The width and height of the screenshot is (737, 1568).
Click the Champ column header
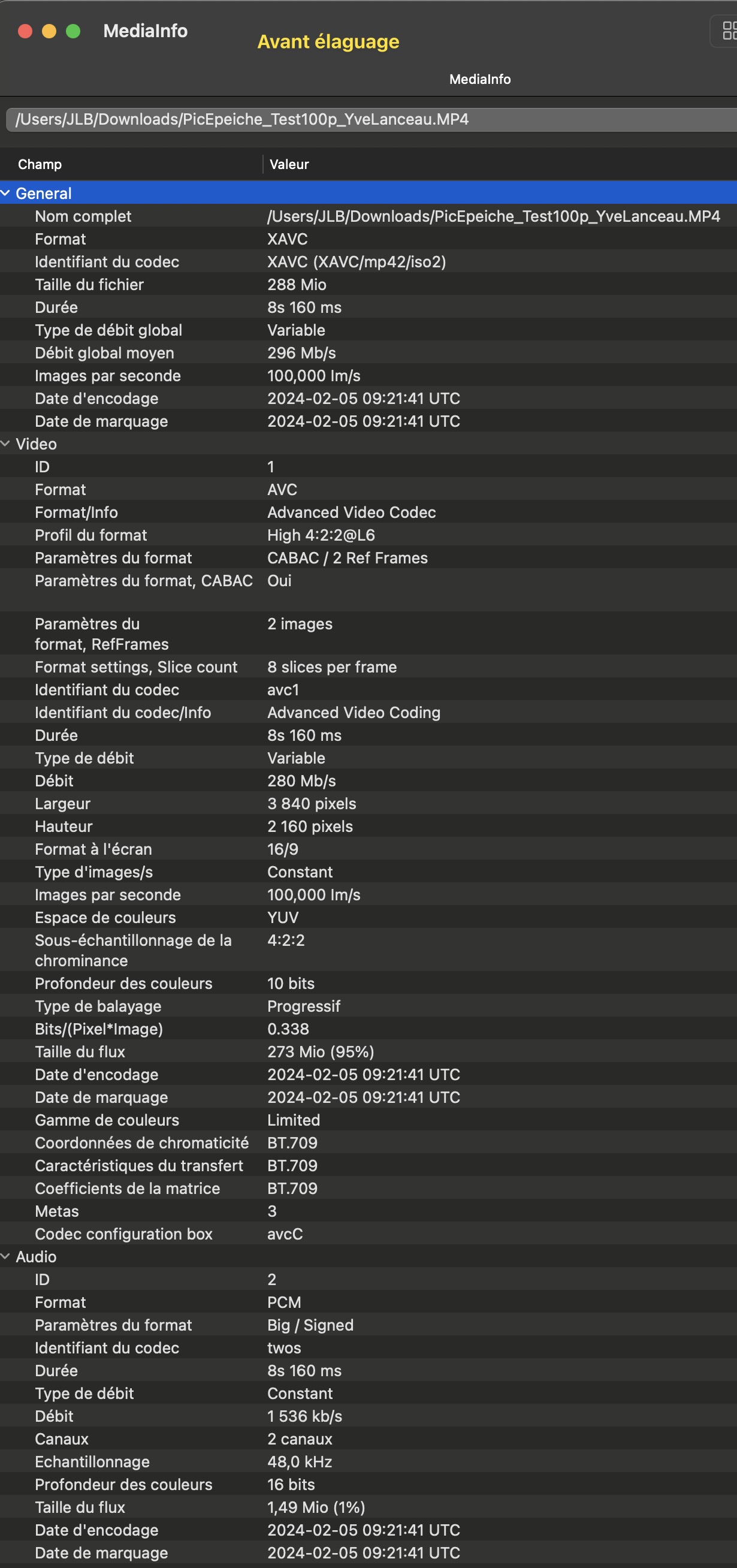[x=40, y=164]
